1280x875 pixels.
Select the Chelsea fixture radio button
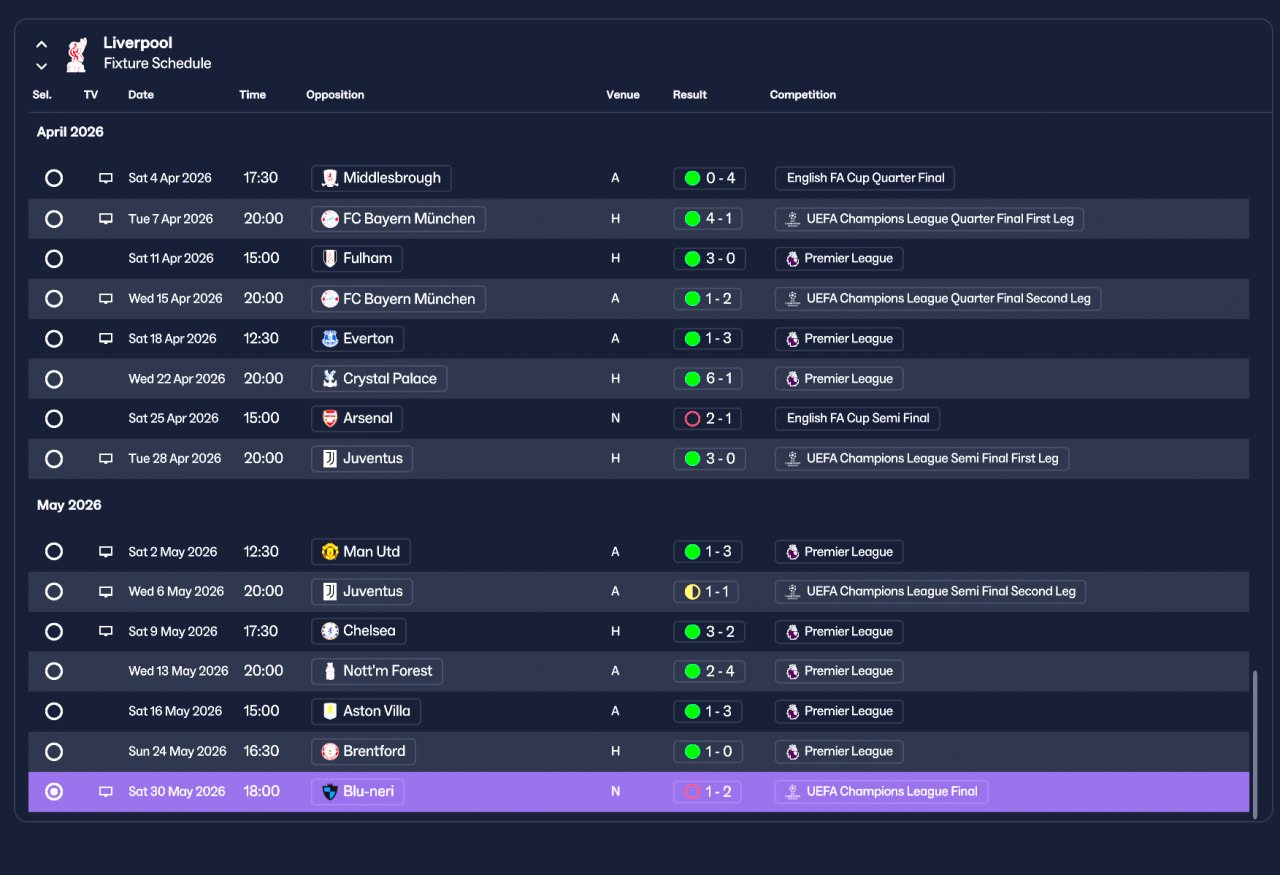(x=54, y=631)
